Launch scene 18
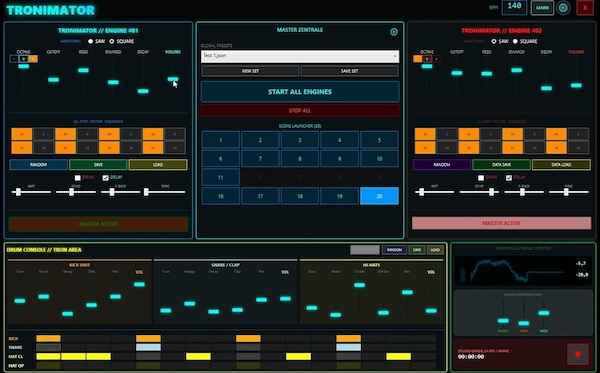This screenshot has width=600, height=373. coord(300,196)
